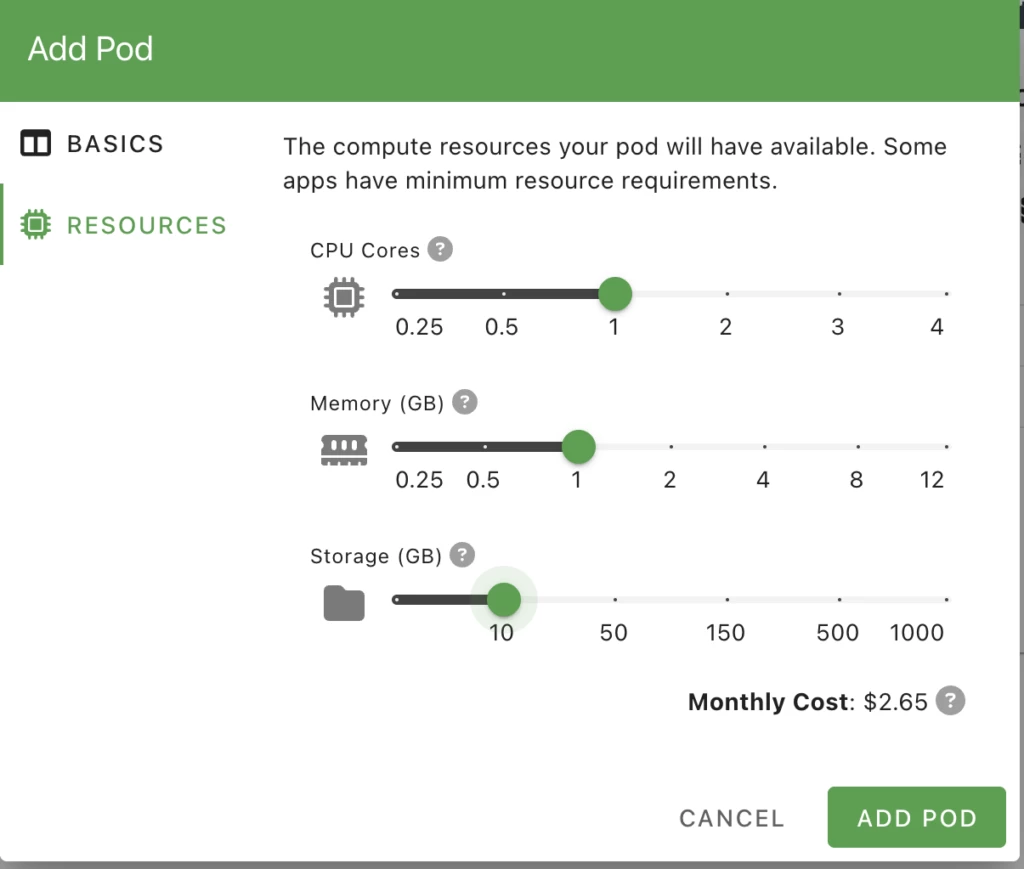Click the Memory (GB) help question mark icon
The image size is (1024, 869).
point(465,402)
